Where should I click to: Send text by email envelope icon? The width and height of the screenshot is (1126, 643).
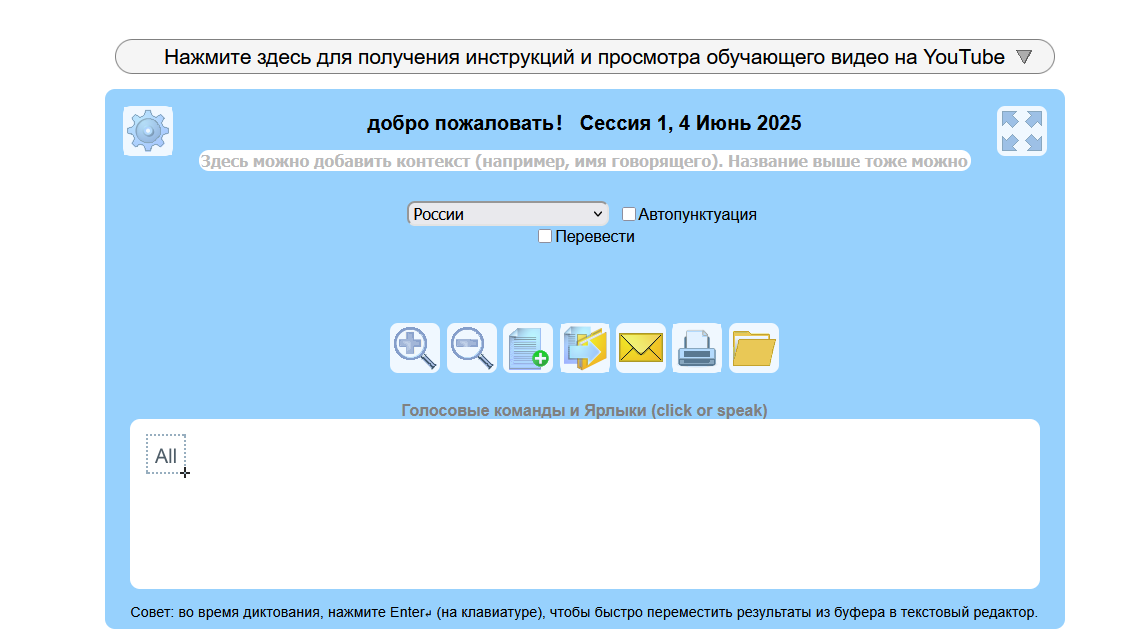[x=641, y=348]
